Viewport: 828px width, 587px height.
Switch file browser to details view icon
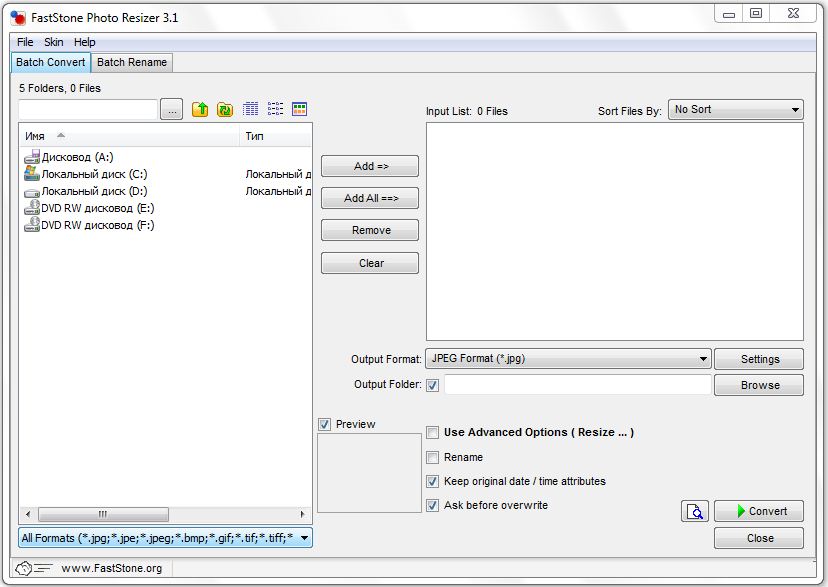250,109
